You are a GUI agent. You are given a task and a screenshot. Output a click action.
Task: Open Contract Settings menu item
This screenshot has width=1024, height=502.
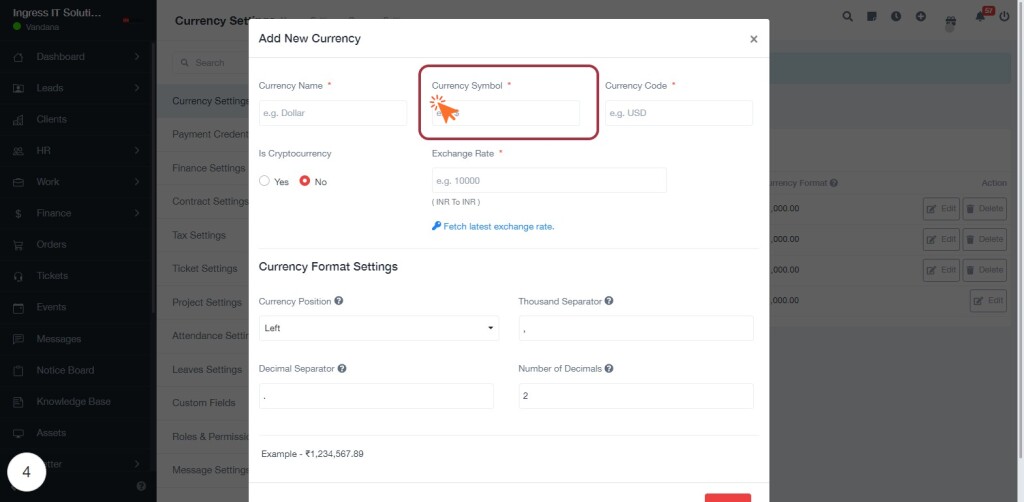(x=210, y=201)
